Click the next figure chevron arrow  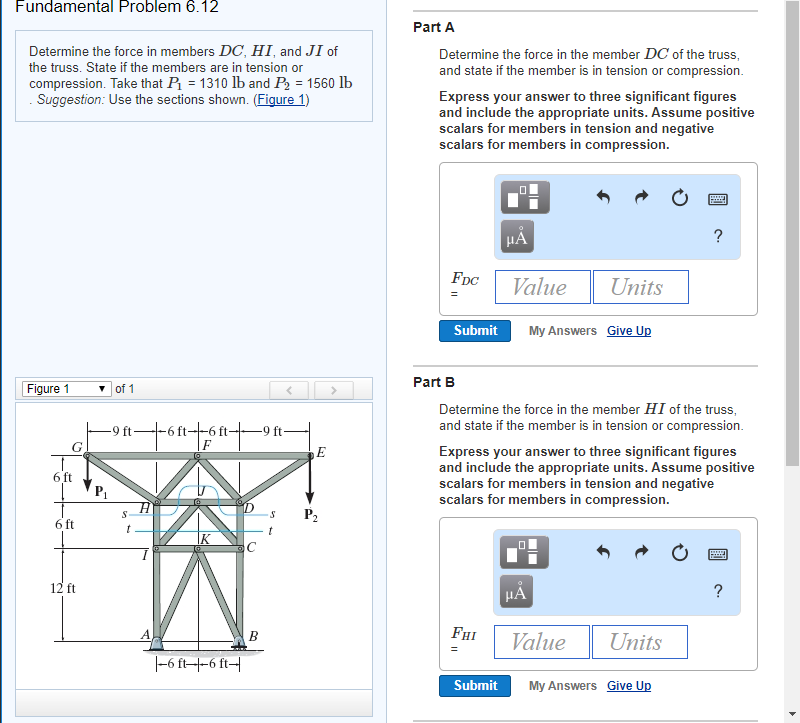pyautogui.click(x=333, y=390)
